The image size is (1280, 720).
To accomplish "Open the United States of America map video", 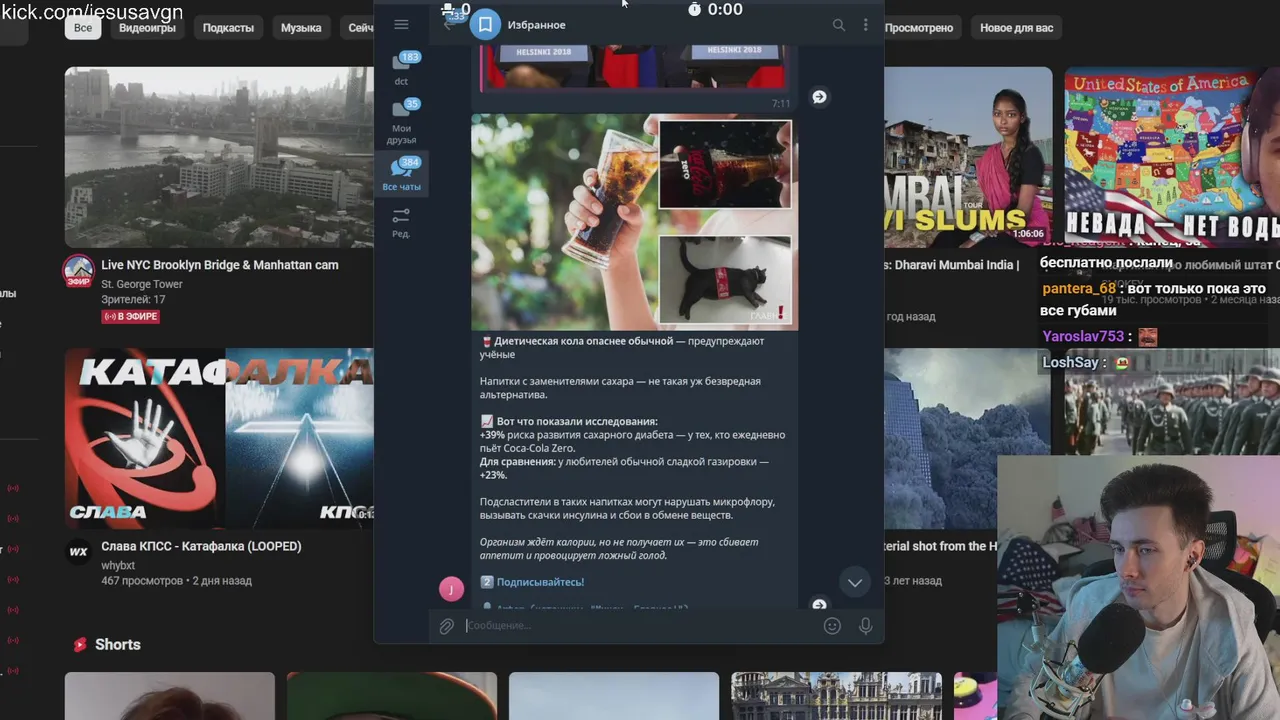I will tap(1172, 157).
